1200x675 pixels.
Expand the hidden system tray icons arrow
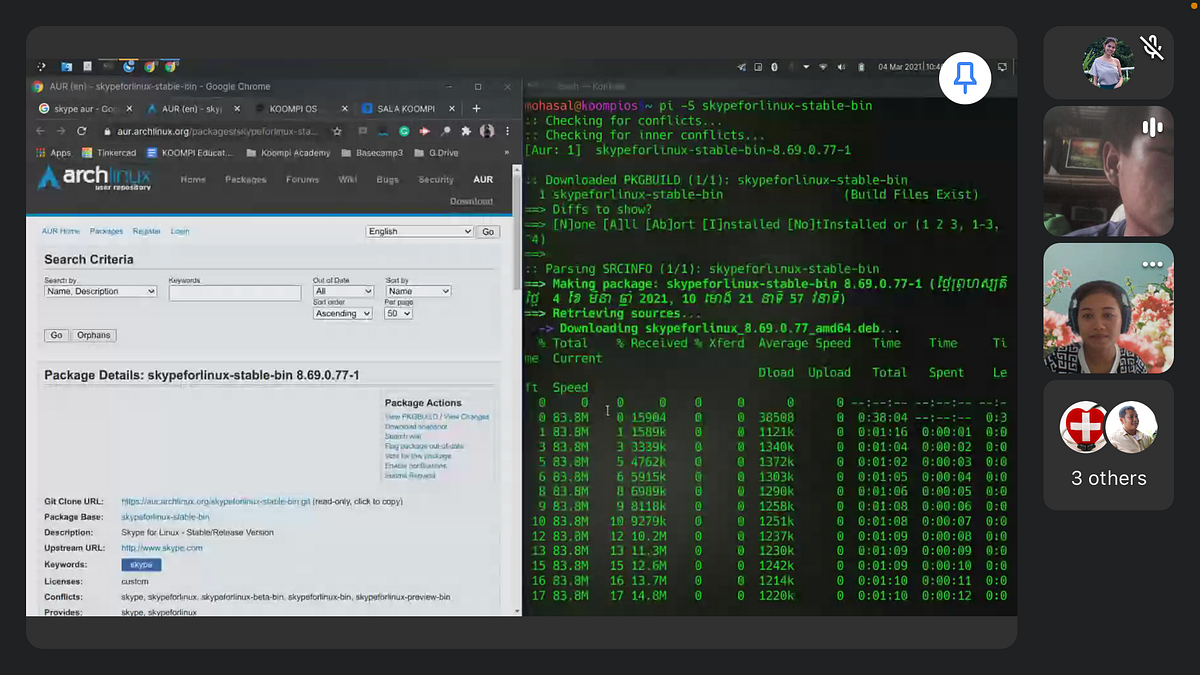(806, 67)
